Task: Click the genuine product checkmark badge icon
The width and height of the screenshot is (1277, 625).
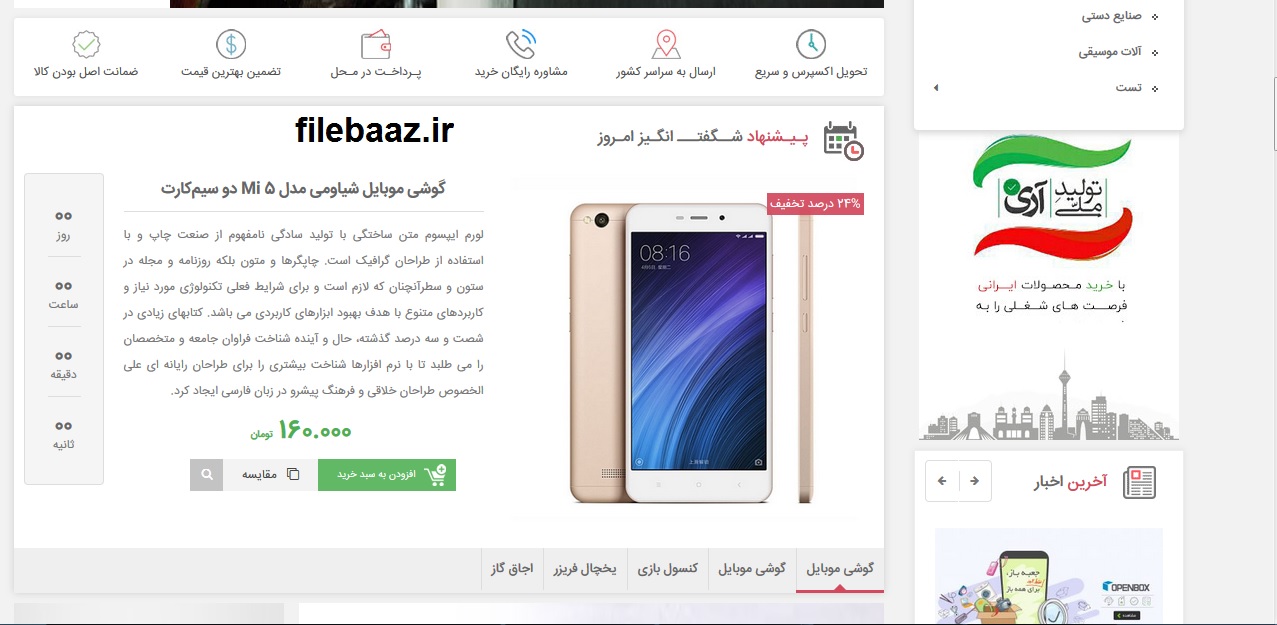Action: click(86, 44)
